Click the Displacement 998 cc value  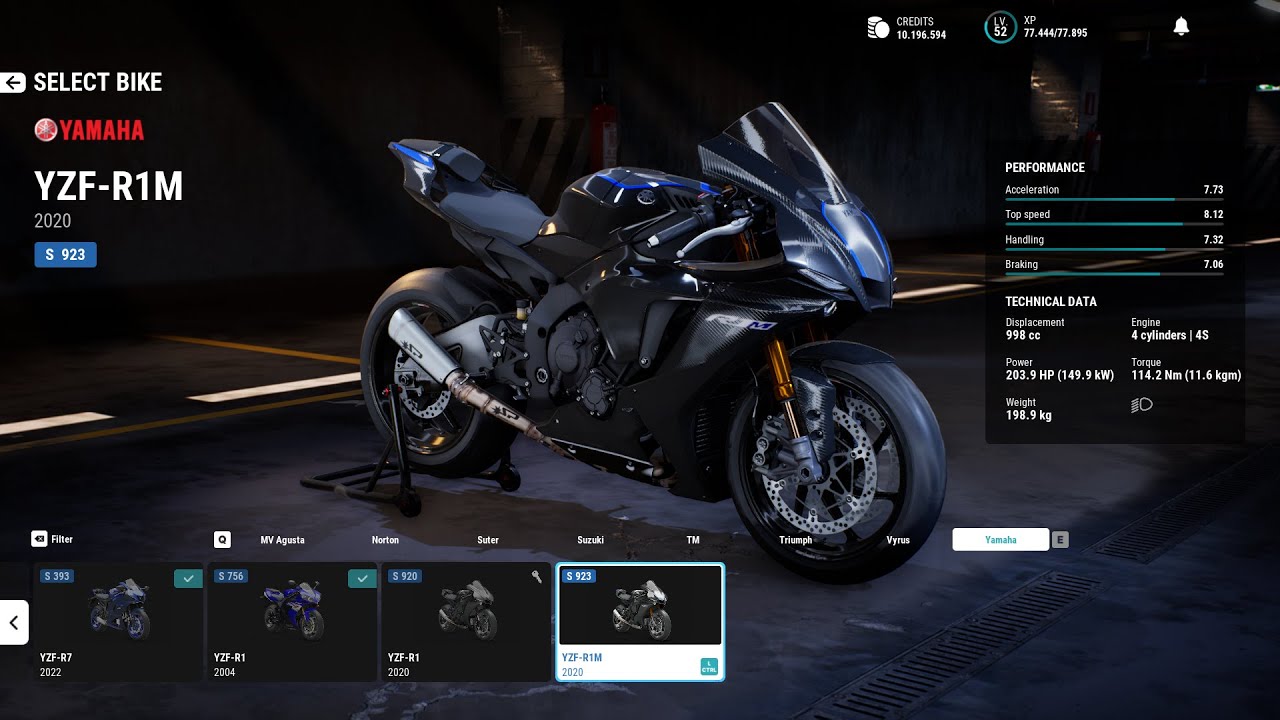point(1023,335)
